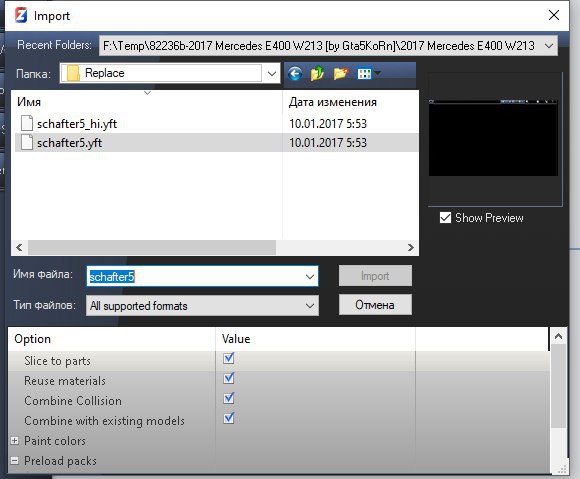The image size is (580, 479).
Task: Expand the Paint colors group
Action: pos(15,441)
